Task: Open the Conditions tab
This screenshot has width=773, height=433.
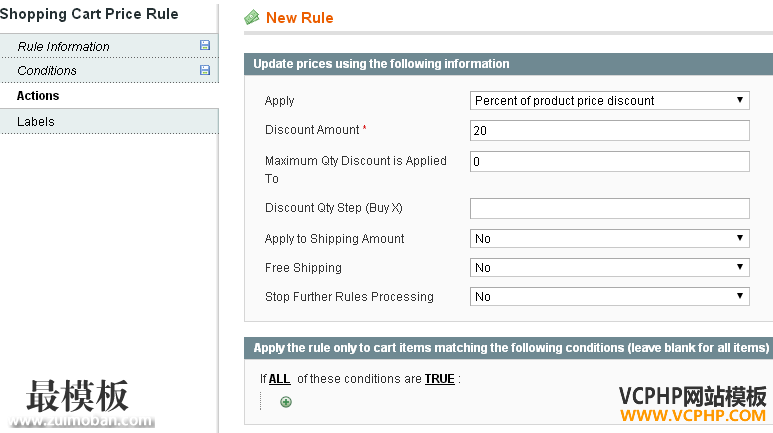Action: tap(47, 71)
